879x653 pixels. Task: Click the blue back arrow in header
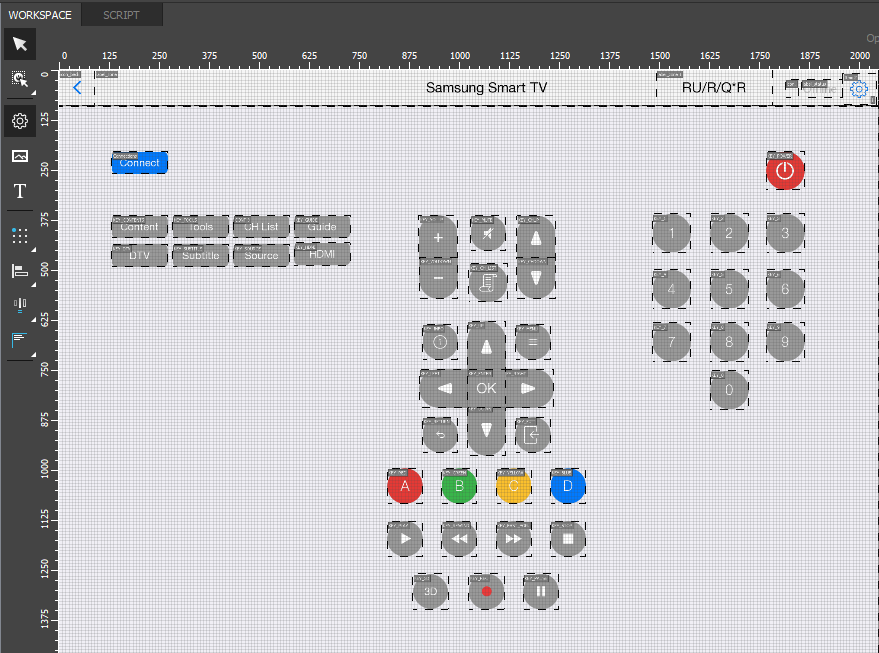[x=77, y=88]
